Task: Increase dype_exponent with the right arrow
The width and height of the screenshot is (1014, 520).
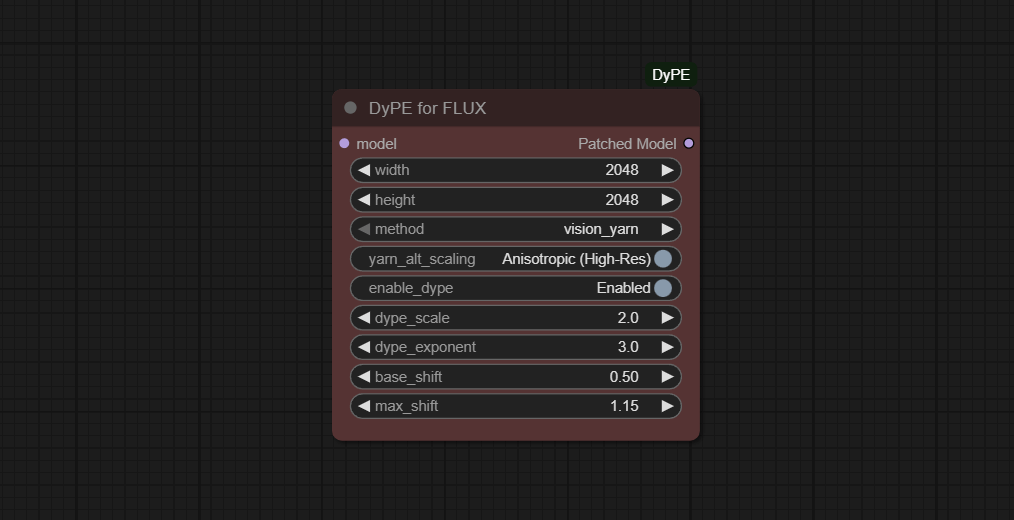Action: pyautogui.click(x=667, y=347)
